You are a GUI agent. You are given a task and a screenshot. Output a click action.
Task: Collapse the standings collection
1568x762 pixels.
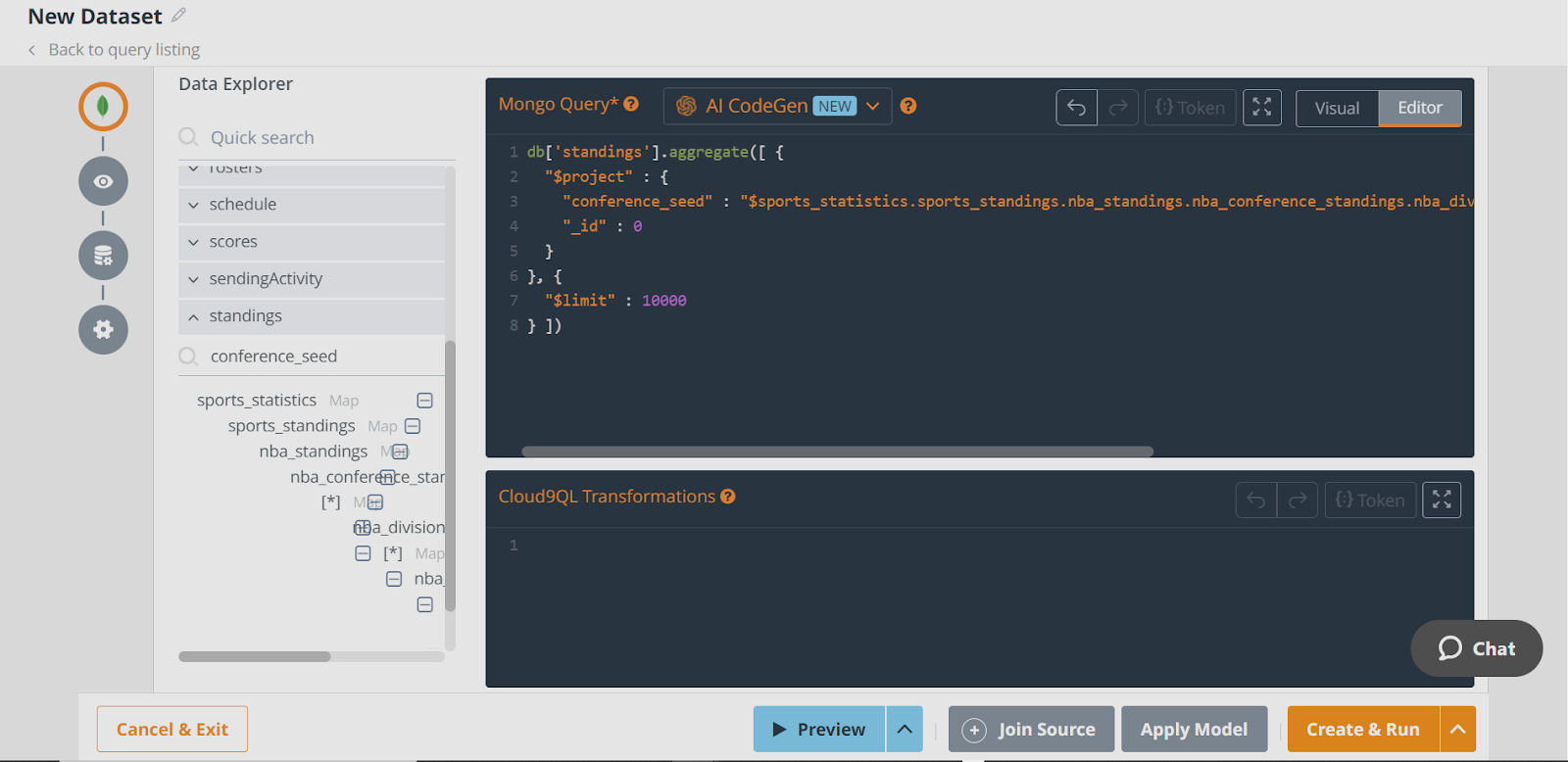(312, 316)
